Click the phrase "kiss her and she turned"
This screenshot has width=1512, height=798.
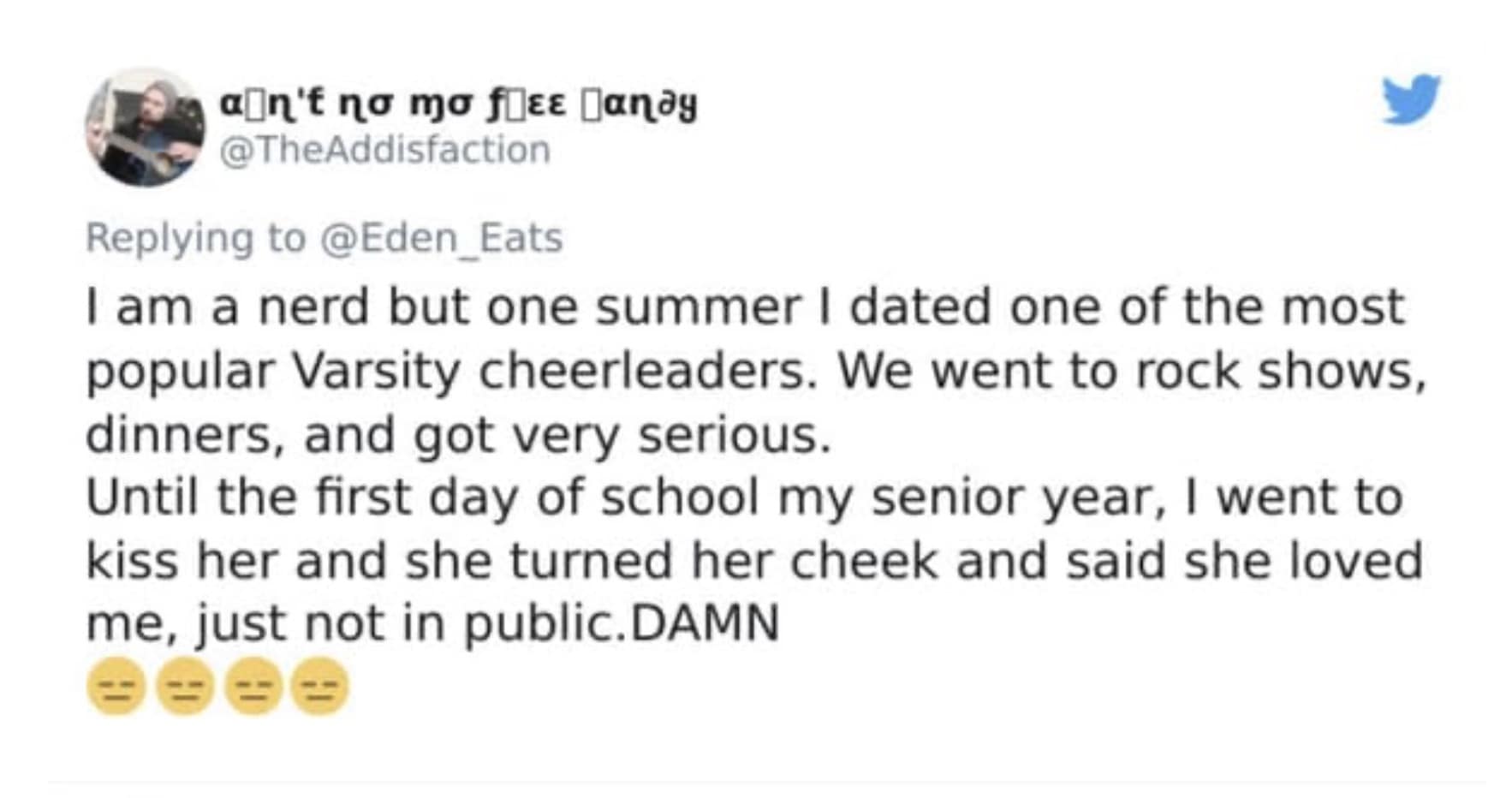tap(379, 561)
